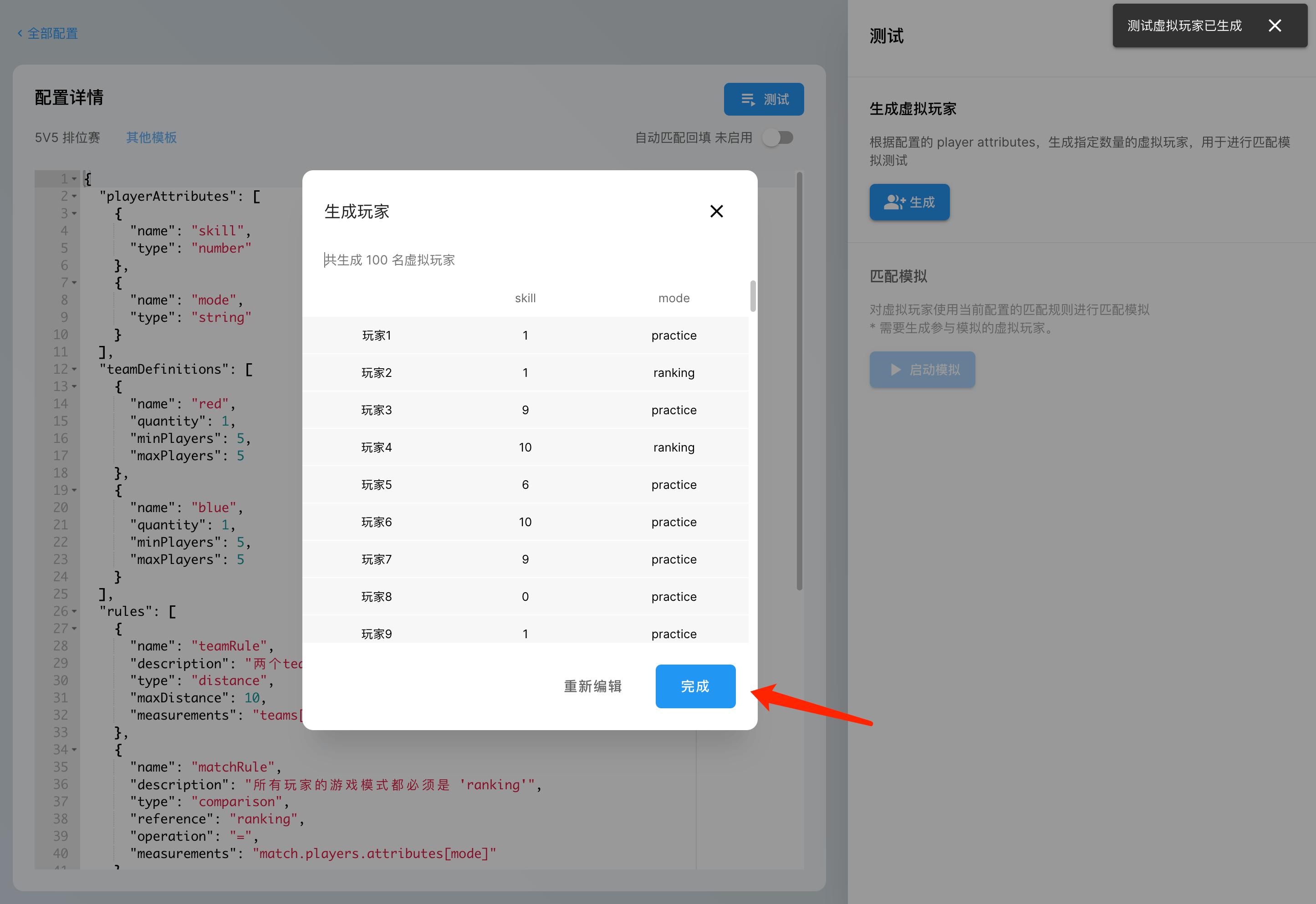This screenshot has width=1316, height=904.
Task: Click the mode column header
Action: click(x=673, y=298)
